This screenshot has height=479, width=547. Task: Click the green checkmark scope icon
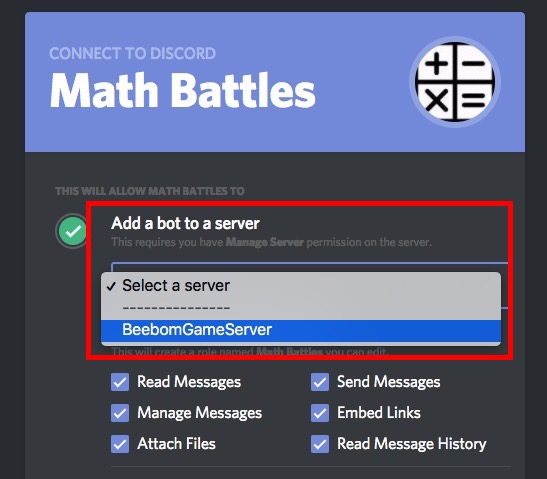point(73,231)
